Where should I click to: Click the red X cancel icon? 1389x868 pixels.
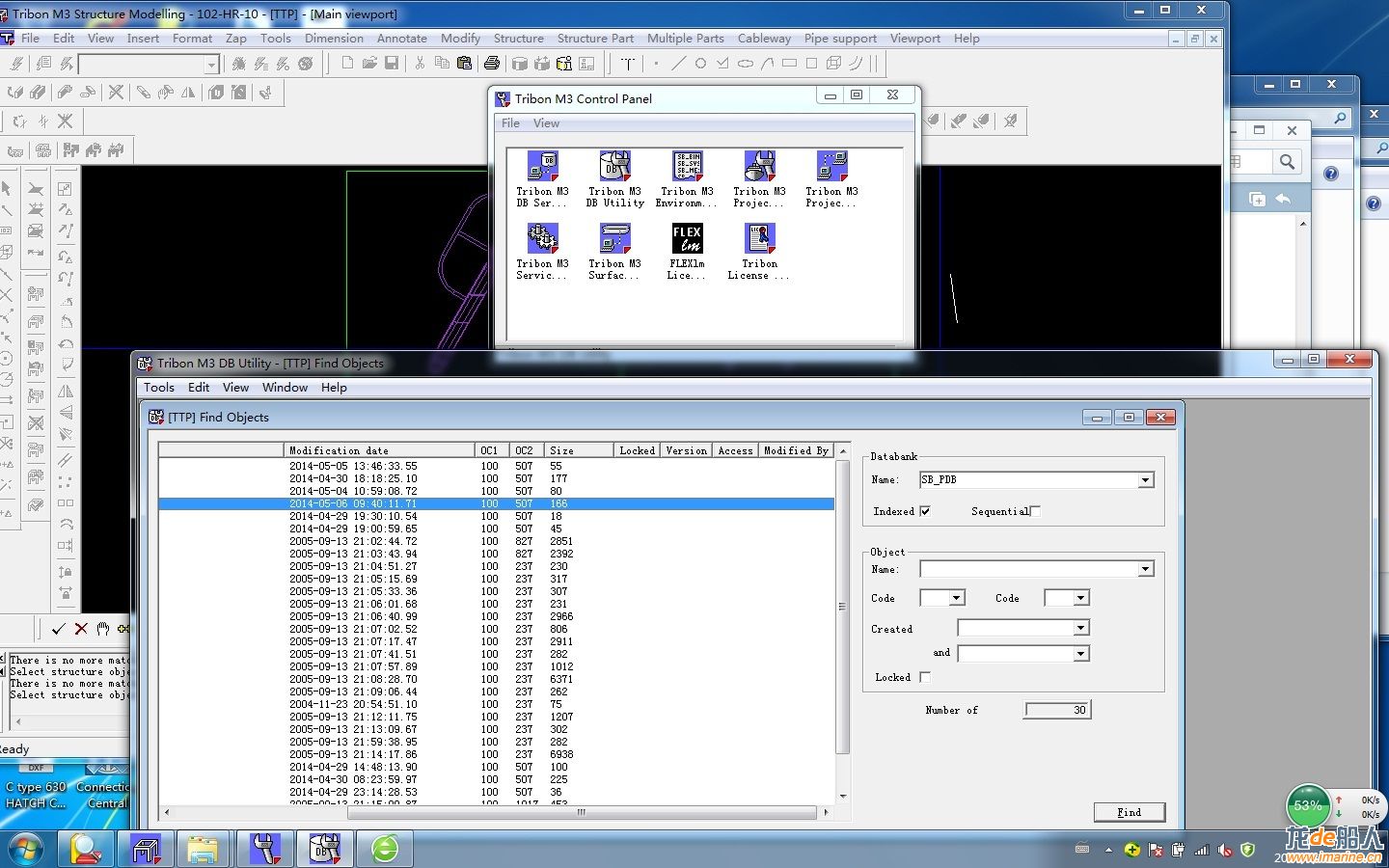click(81, 629)
